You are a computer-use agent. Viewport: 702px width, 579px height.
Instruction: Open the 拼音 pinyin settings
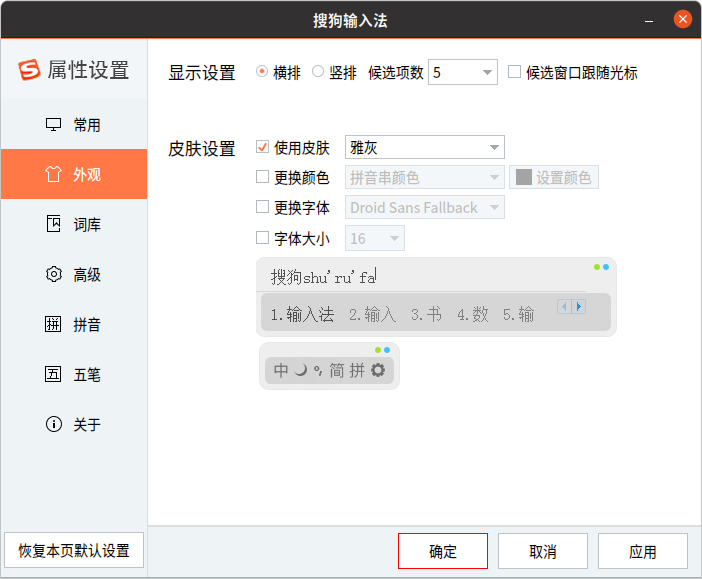(x=74, y=324)
